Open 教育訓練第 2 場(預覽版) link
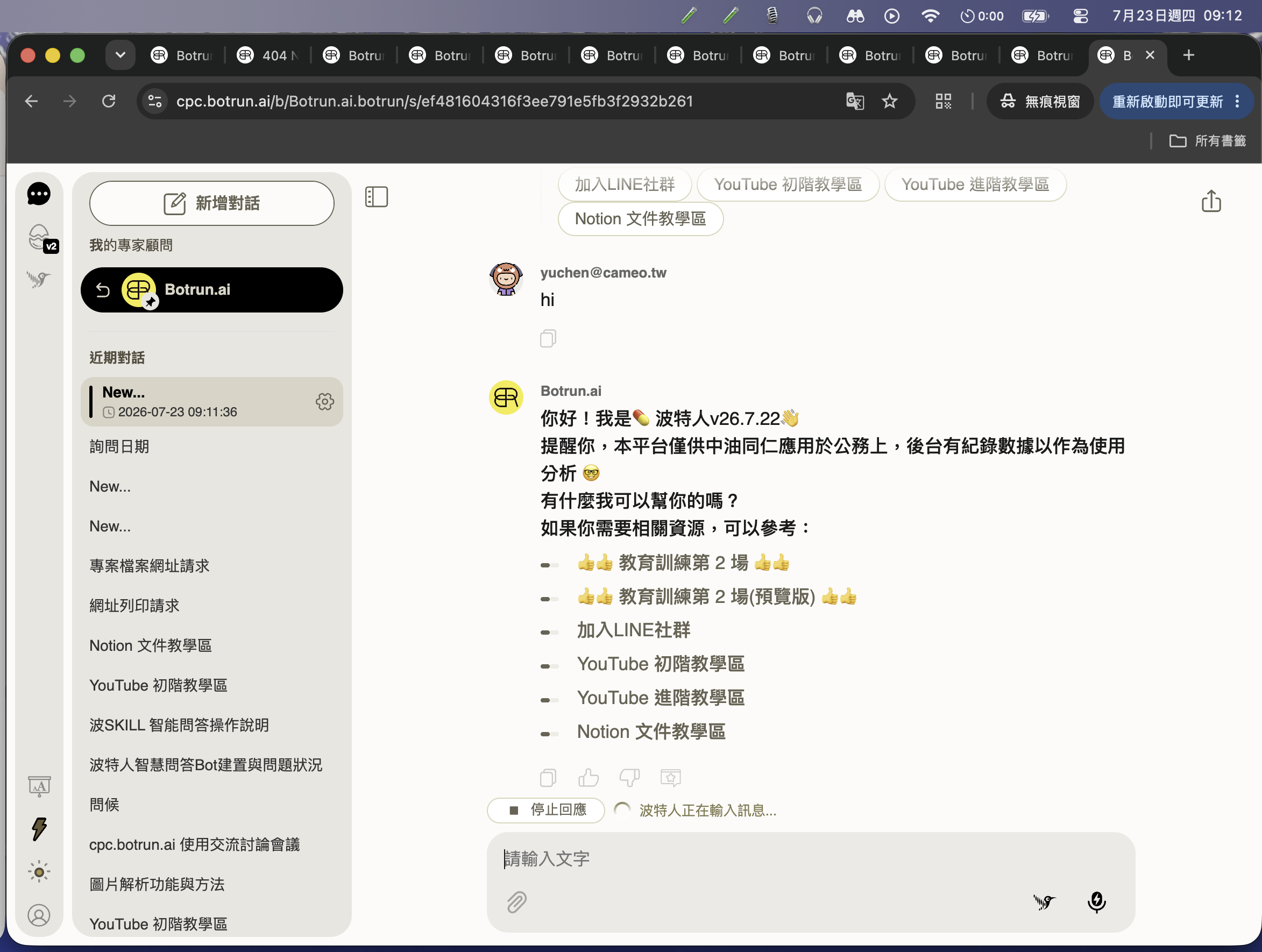1262x952 pixels. [x=717, y=596]
